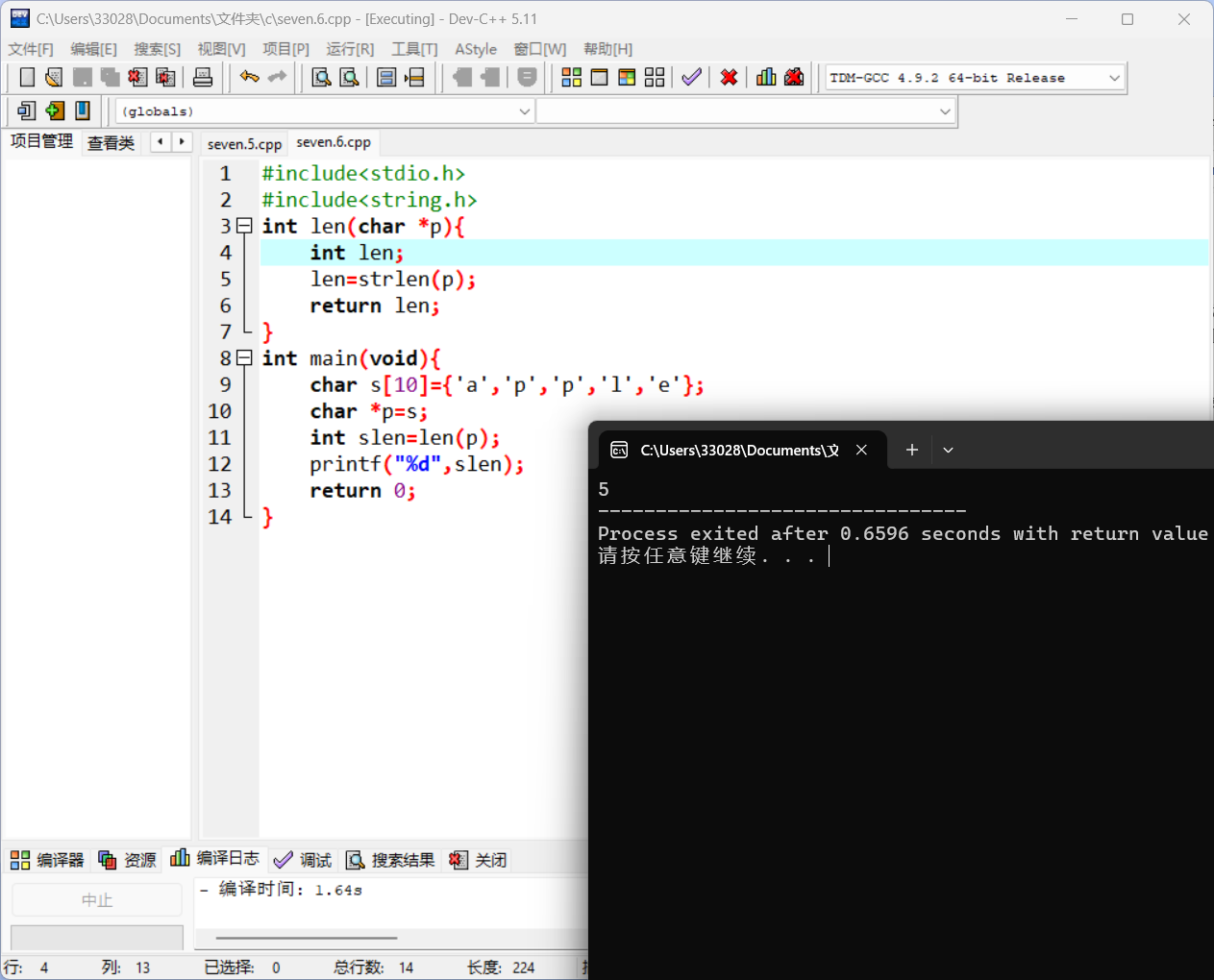Click the Goto Function icon

click(x=386, y=77)
